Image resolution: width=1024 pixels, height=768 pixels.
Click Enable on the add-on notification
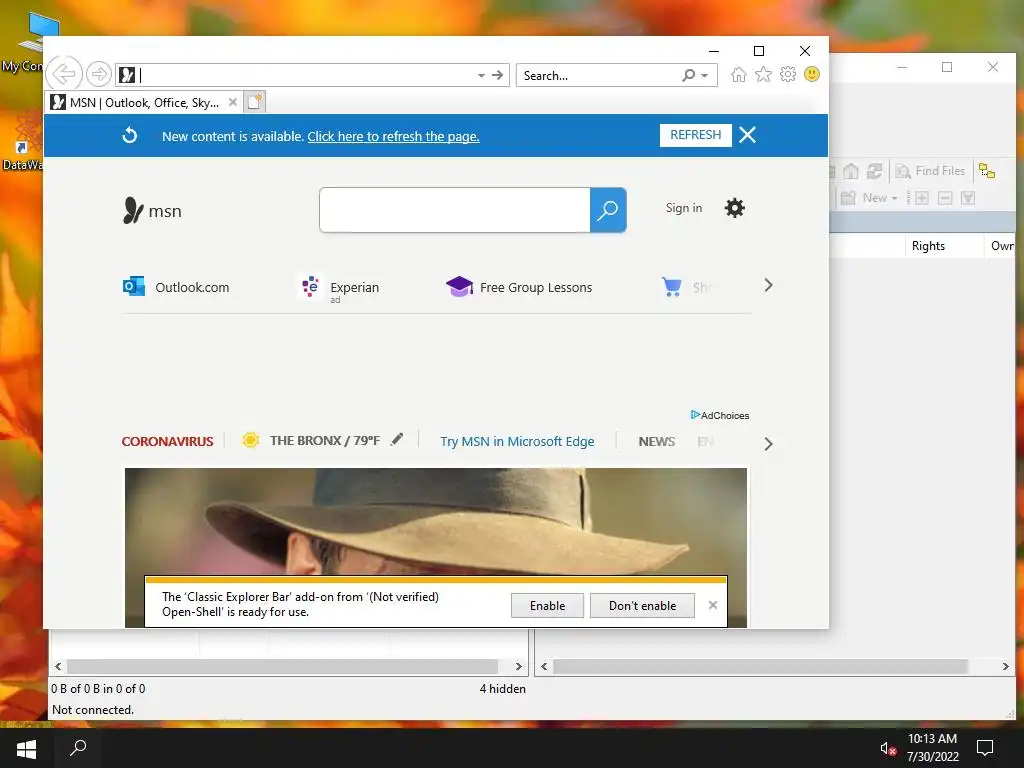click(547, 605)
